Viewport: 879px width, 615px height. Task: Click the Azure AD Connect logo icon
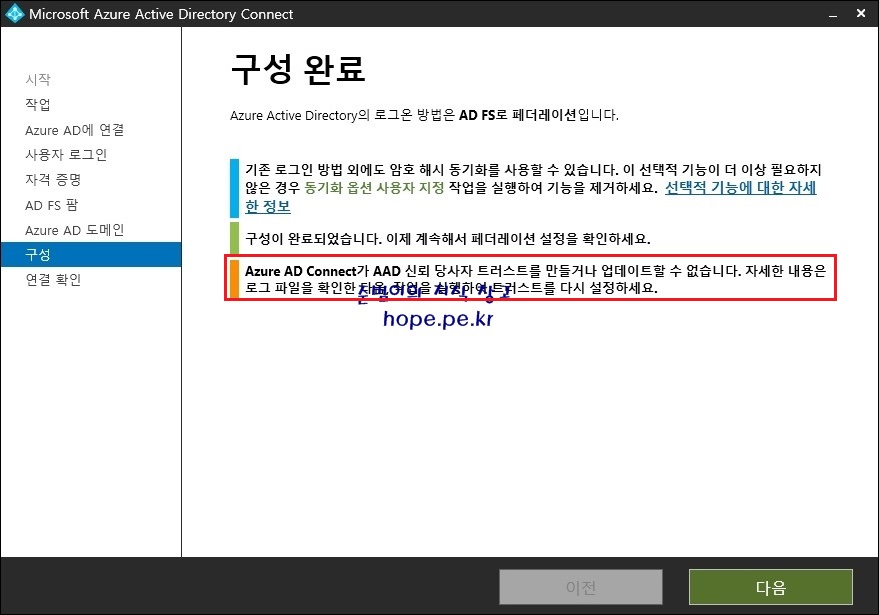[x=14, y=13]
